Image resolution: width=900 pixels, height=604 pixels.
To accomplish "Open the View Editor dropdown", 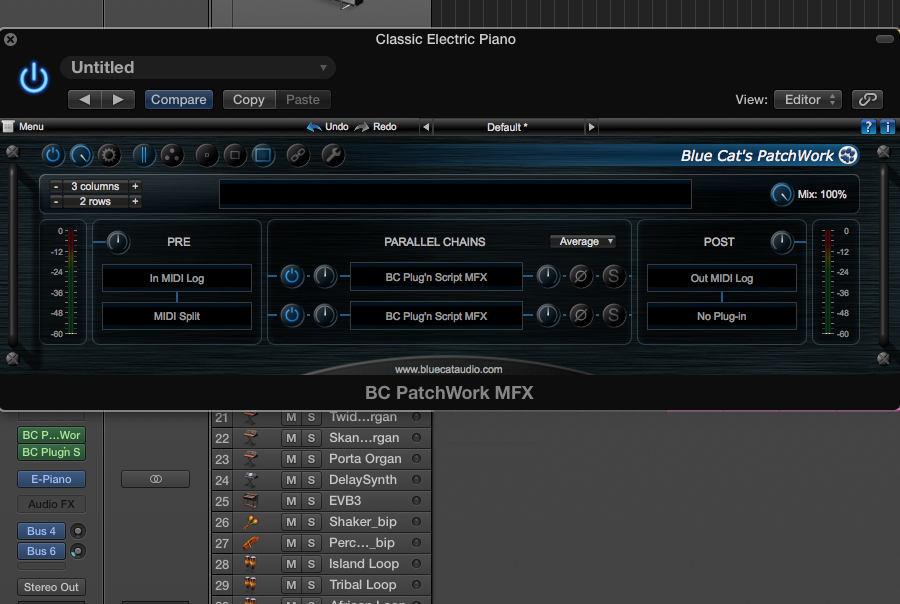I will tap(808, 99).
